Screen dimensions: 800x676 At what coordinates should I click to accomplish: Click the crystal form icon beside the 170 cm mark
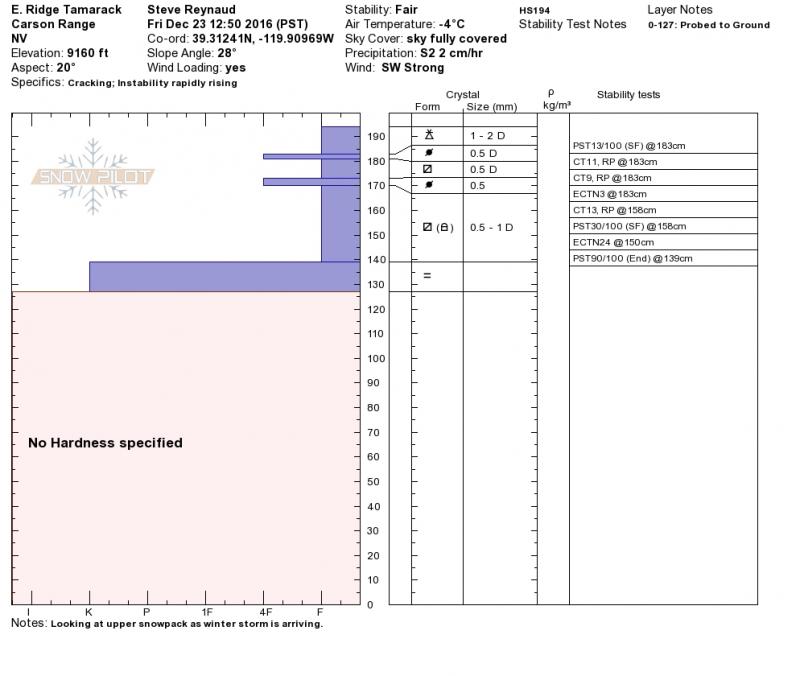point(429,185)
